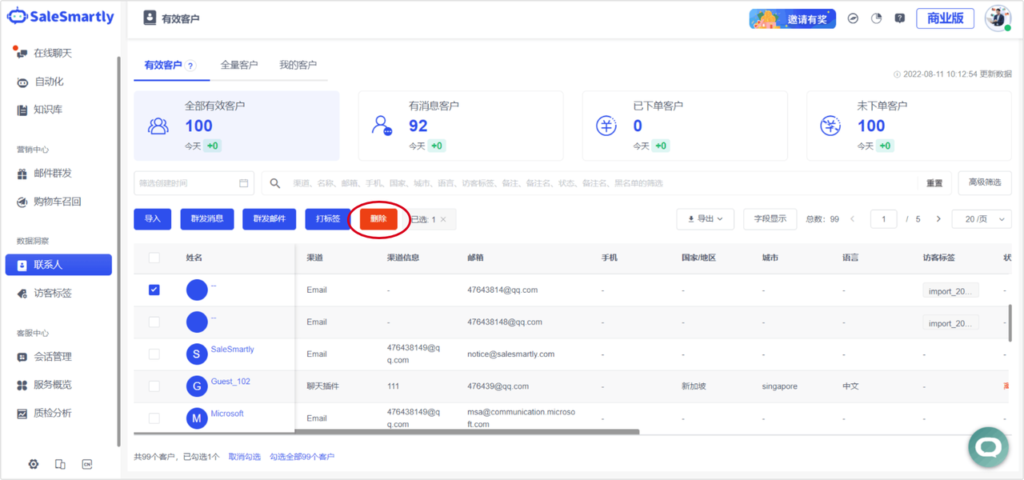Uncheck the selected first customer row checkbox
Screen dimensions: 1024x480
(154, 290)
